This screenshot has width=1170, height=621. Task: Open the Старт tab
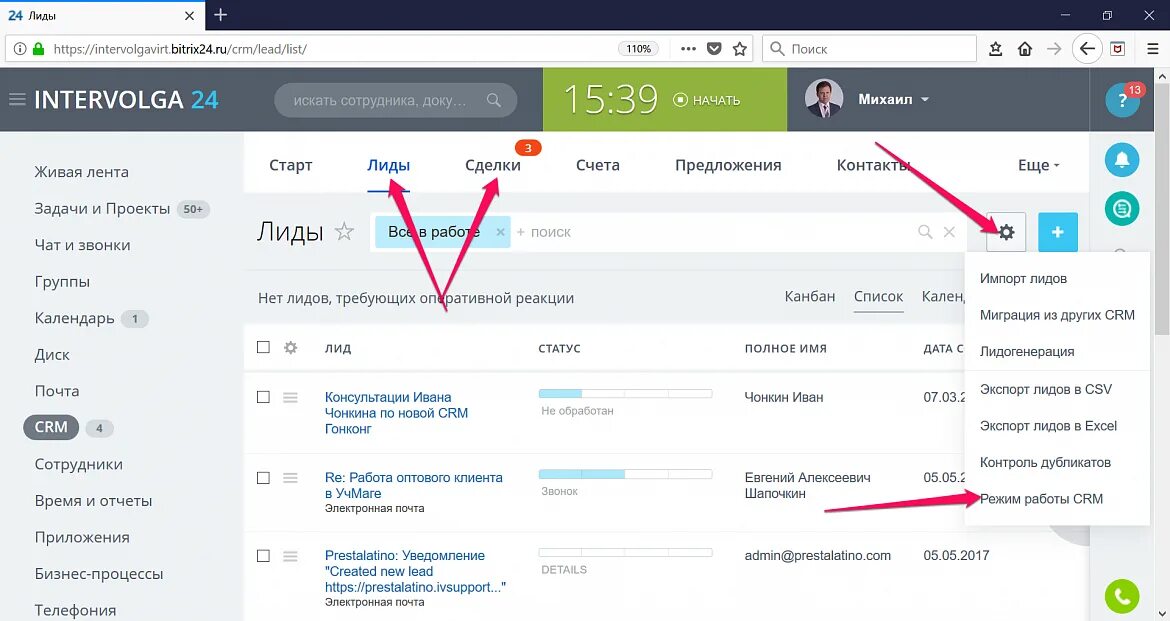click(x=290, y=165)
